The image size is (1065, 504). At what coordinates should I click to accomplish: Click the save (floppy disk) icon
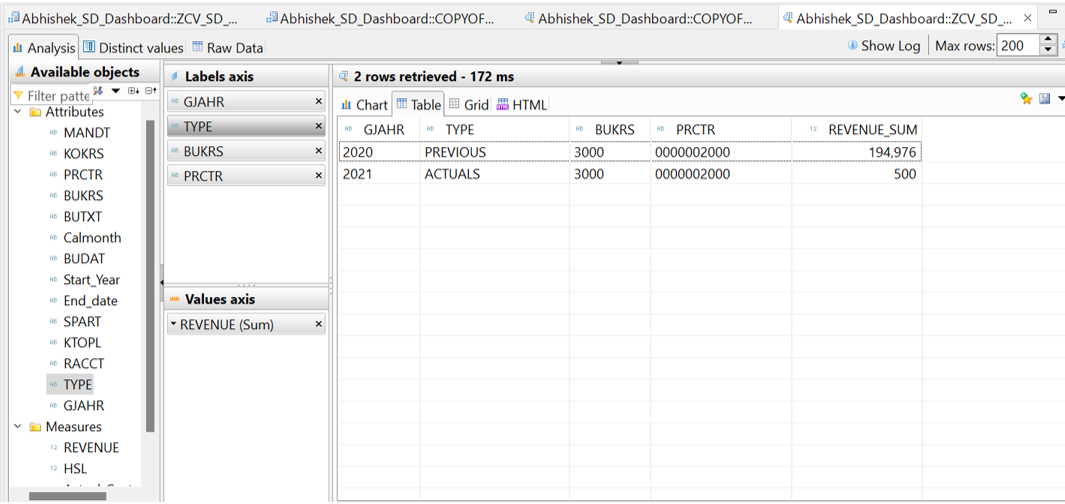(x=1044, y=98)
